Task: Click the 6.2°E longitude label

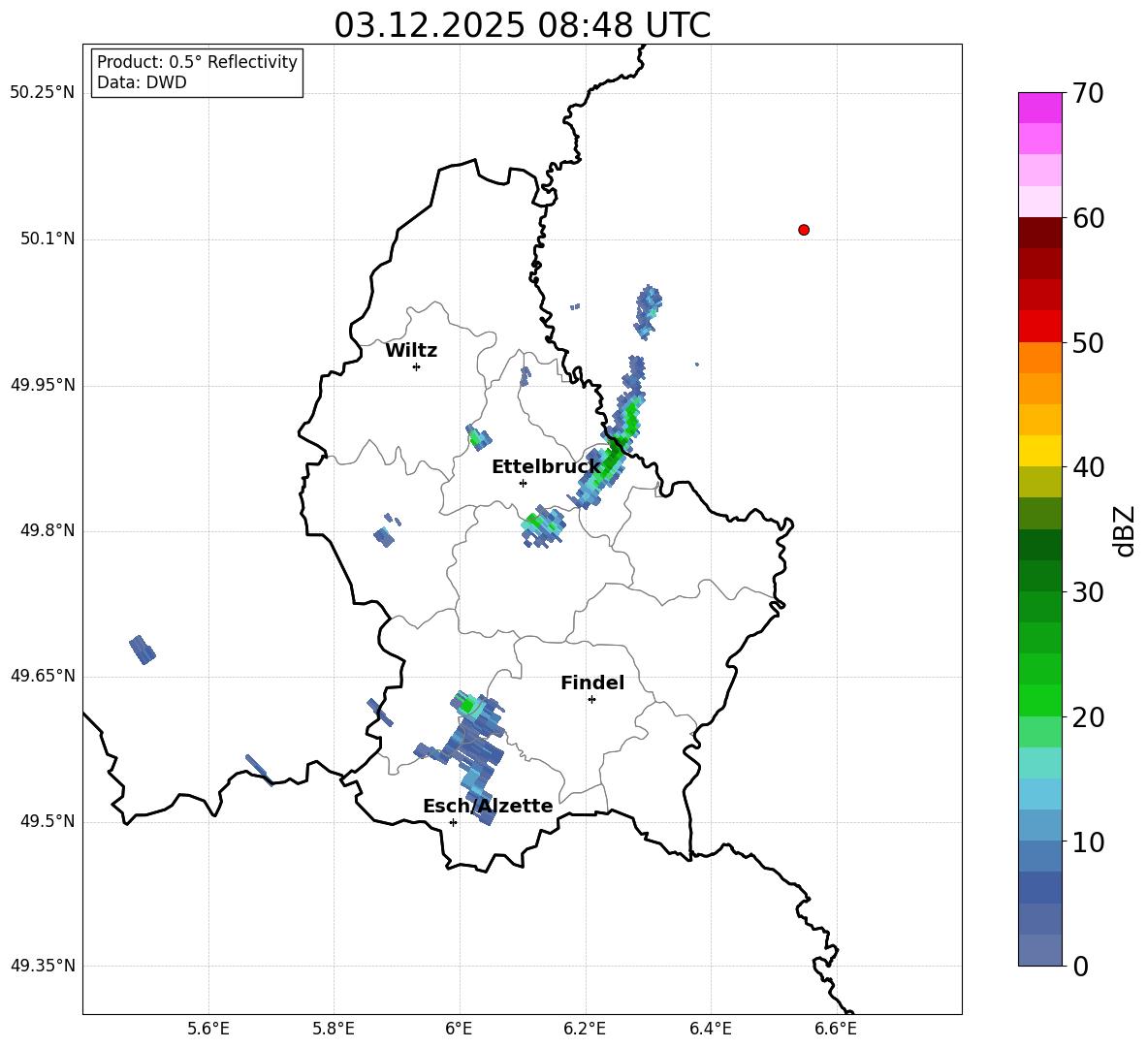Action: point(585,1029)
